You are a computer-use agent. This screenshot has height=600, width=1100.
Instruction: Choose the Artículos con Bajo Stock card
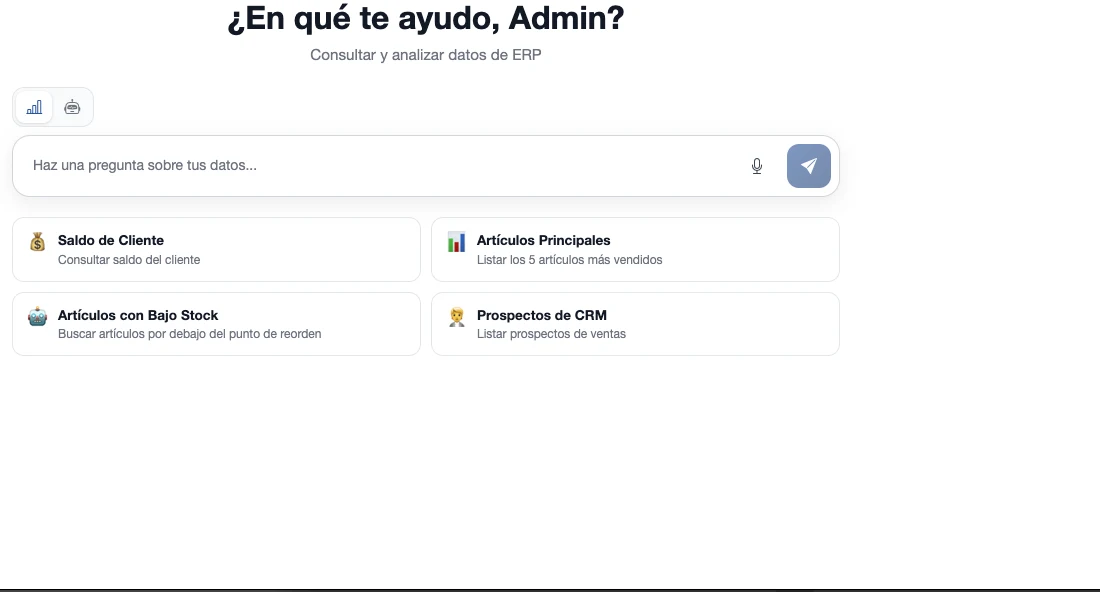[x=216, y=324]
